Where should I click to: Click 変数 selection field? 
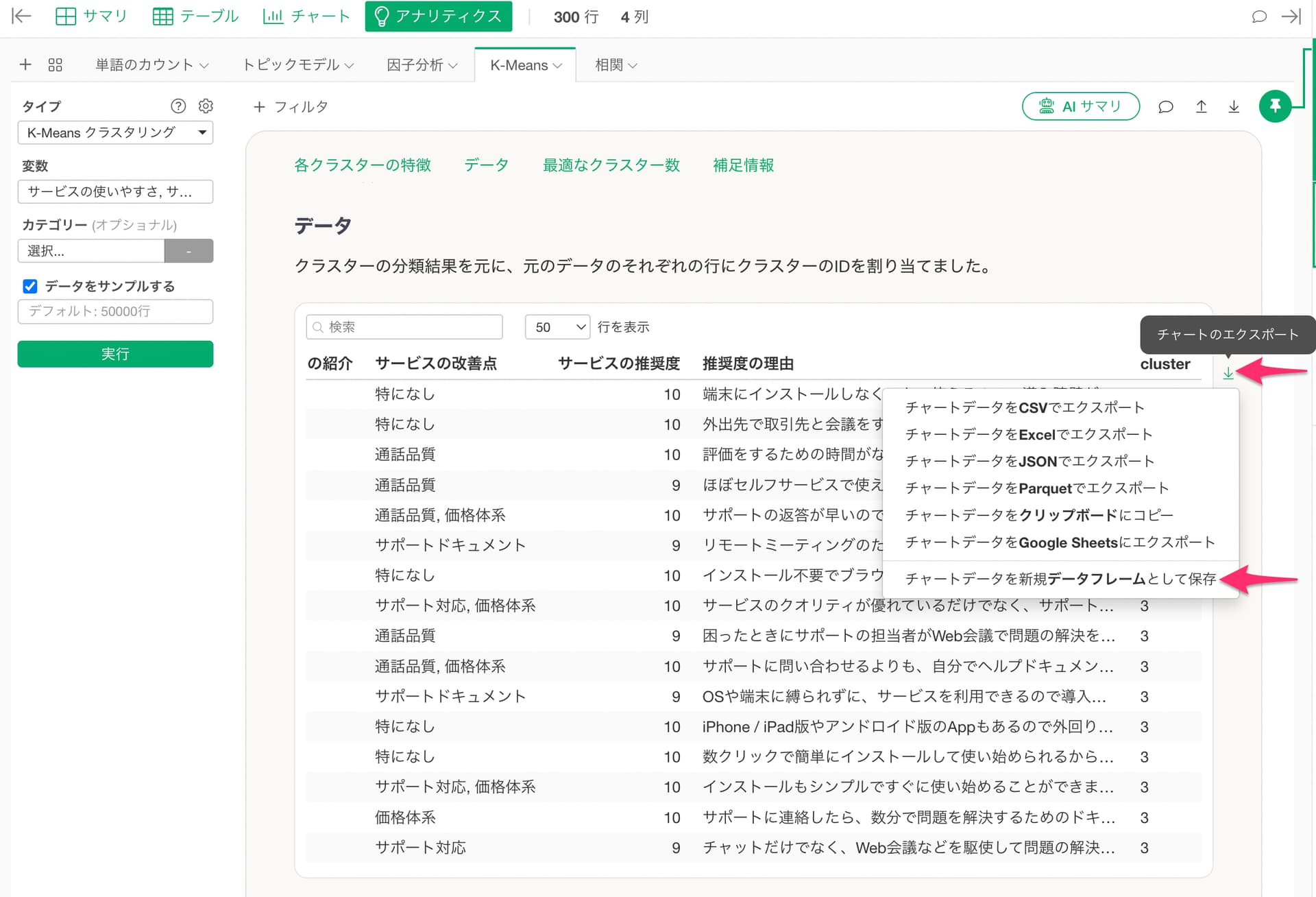pyautogui.click(x=115, y=191)
